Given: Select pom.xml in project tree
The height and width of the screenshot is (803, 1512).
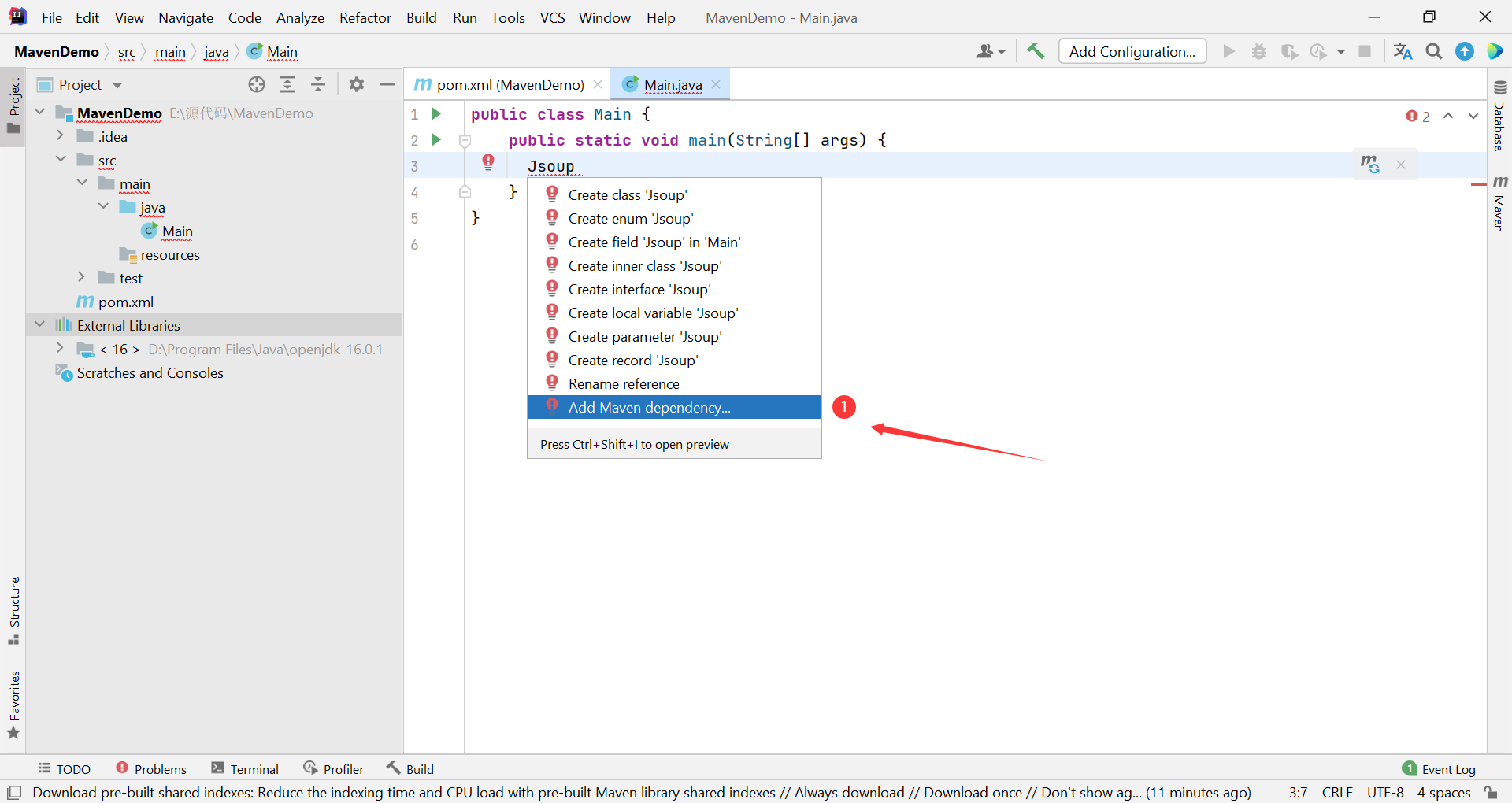Looking at the screenshot, I should pos(115,302).
